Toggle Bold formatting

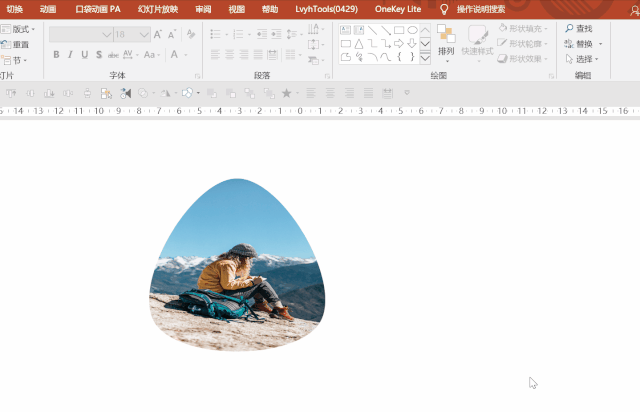pyautogui.click(x=56, y=55)
